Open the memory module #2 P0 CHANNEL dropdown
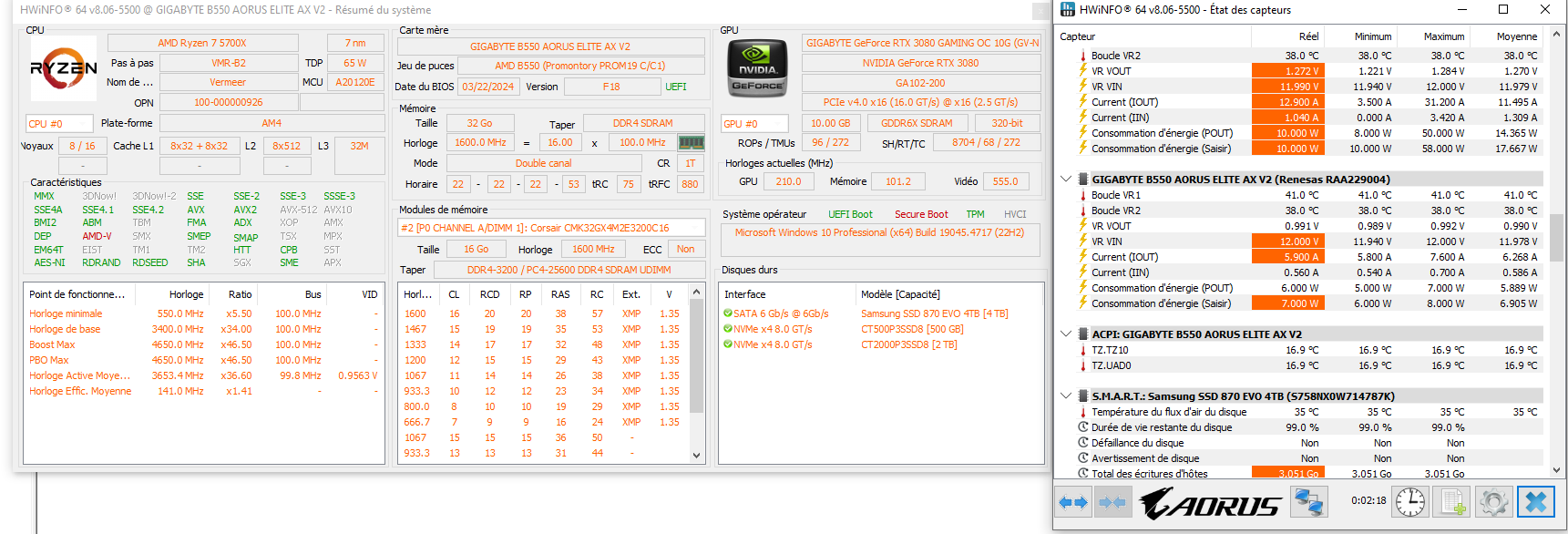This screenshot has height=534, width=1568. coord(551,228)
